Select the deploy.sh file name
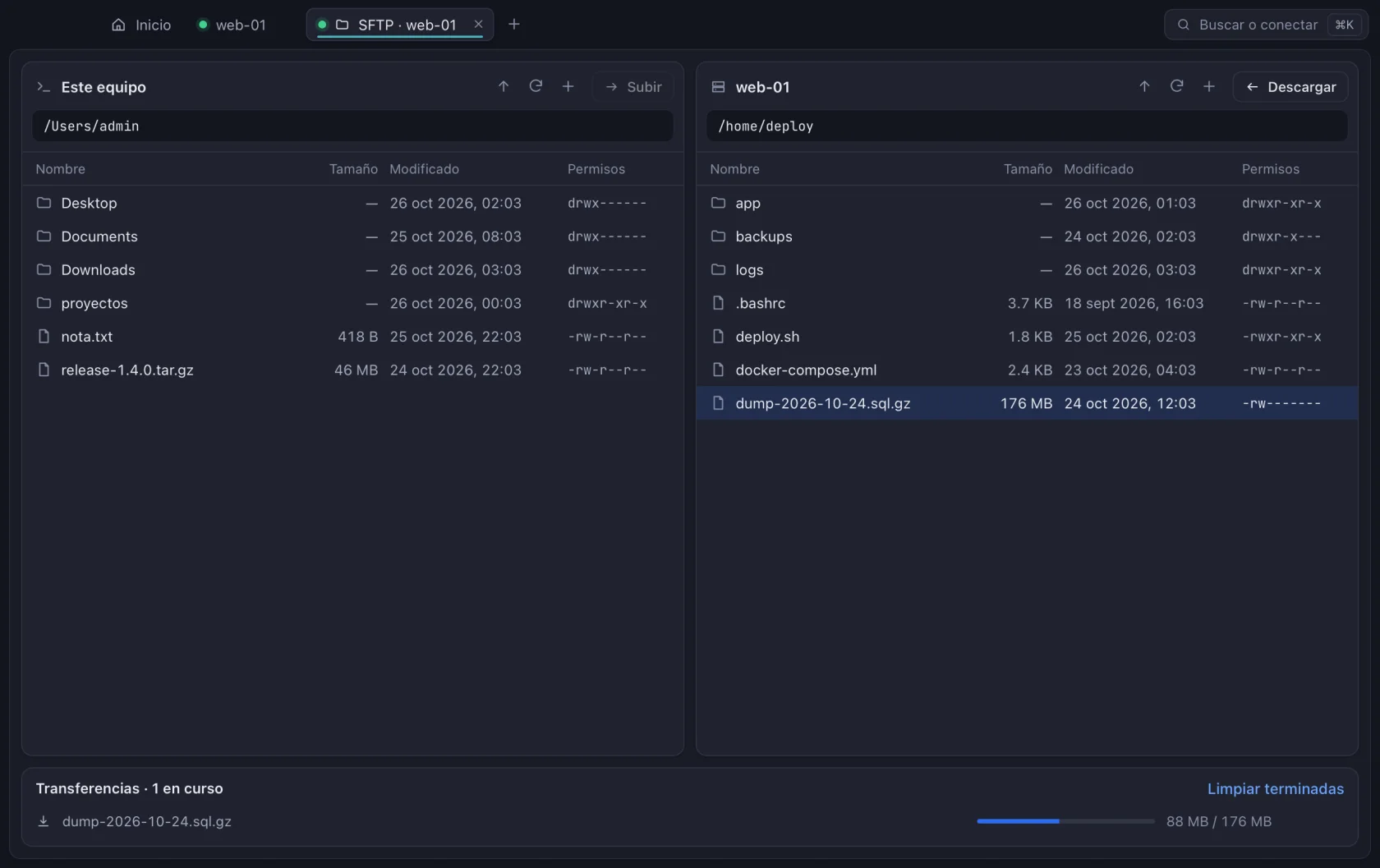 pyautogui.click(x=767, y=337)
